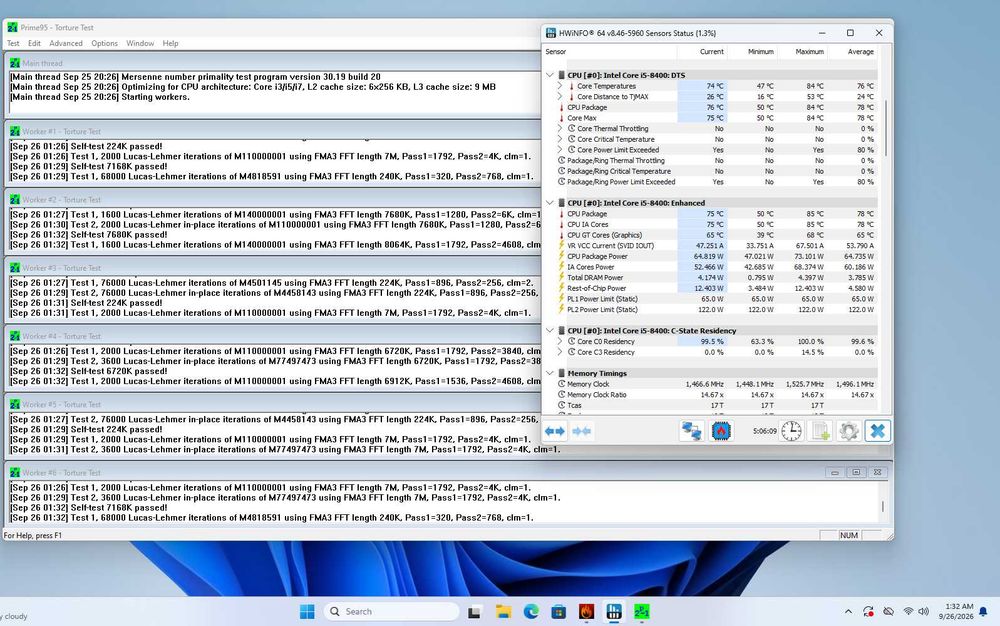
Task: Open Microsoft Store from the taskbar
Action: 559,612
